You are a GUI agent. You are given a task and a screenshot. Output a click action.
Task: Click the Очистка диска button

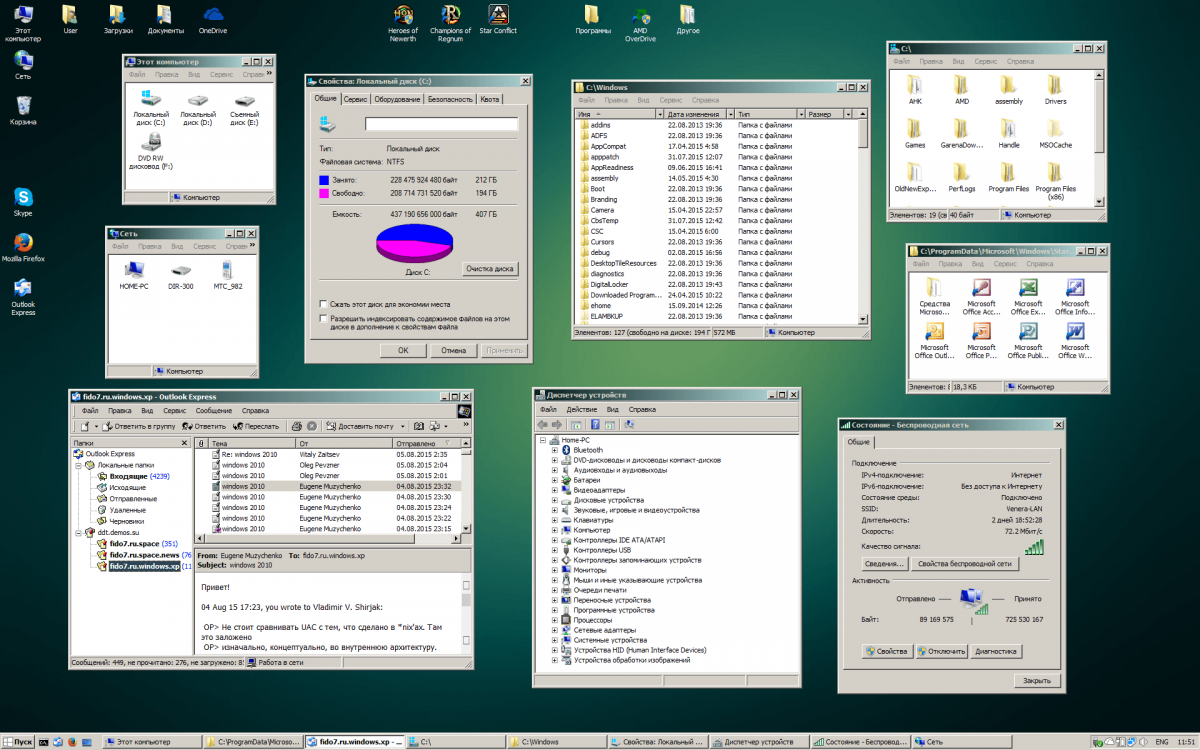coord(490,268)
